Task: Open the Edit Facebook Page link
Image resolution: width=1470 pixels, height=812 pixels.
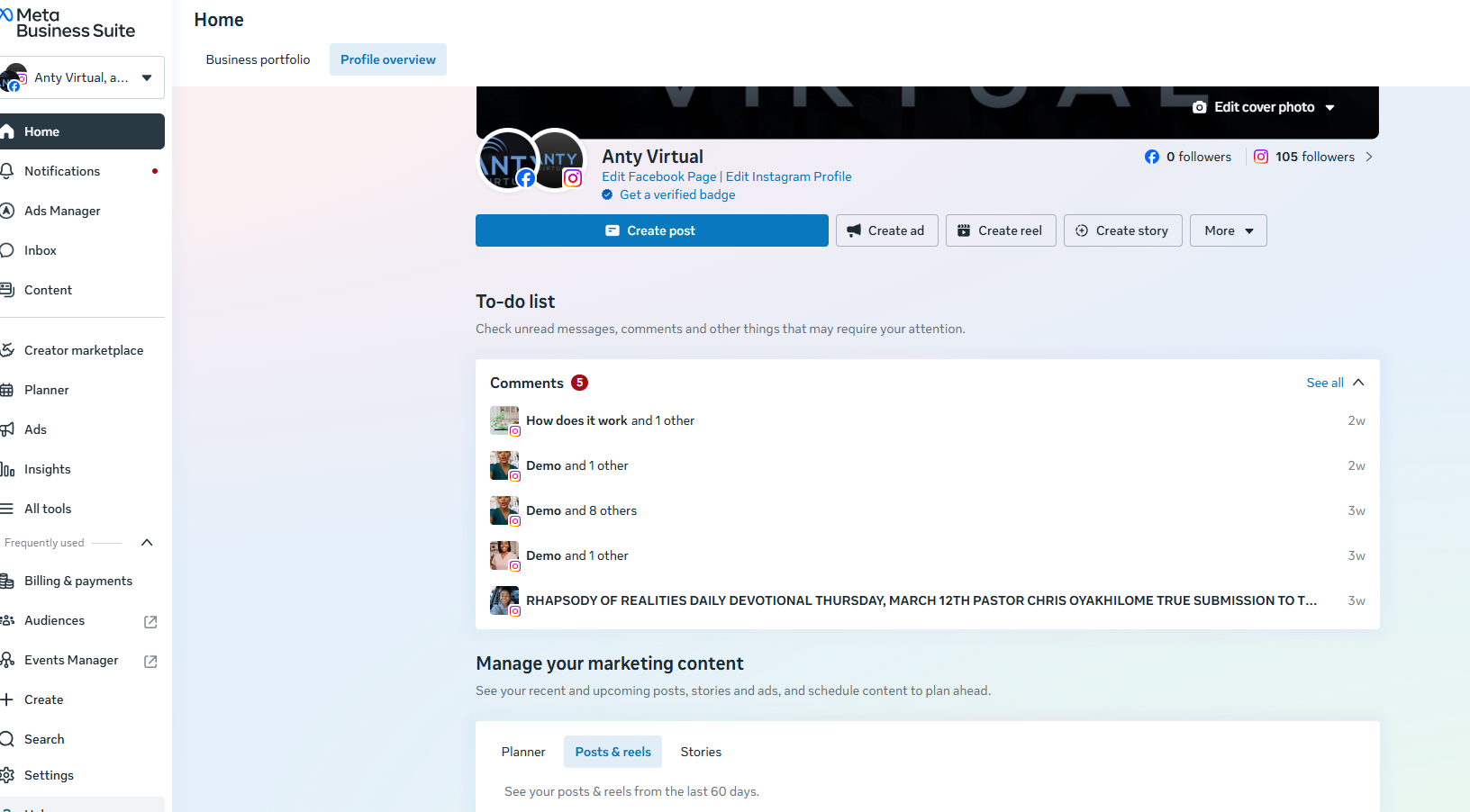Action: [x=659, y=176]
